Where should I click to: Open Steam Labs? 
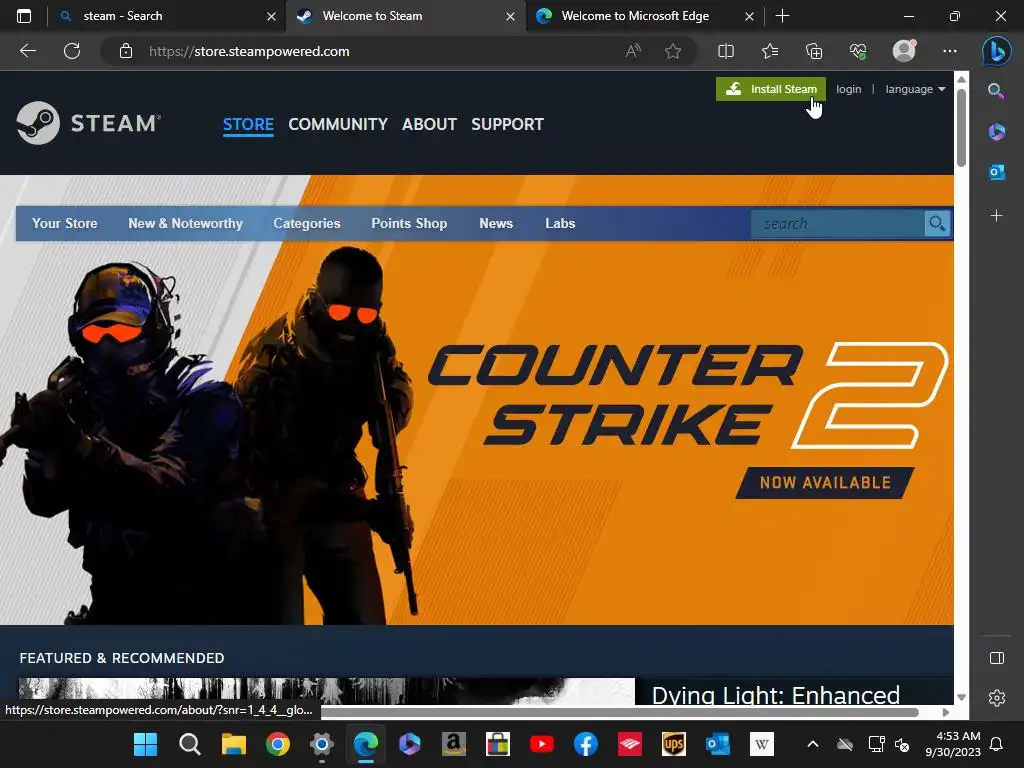coord(560,223)
